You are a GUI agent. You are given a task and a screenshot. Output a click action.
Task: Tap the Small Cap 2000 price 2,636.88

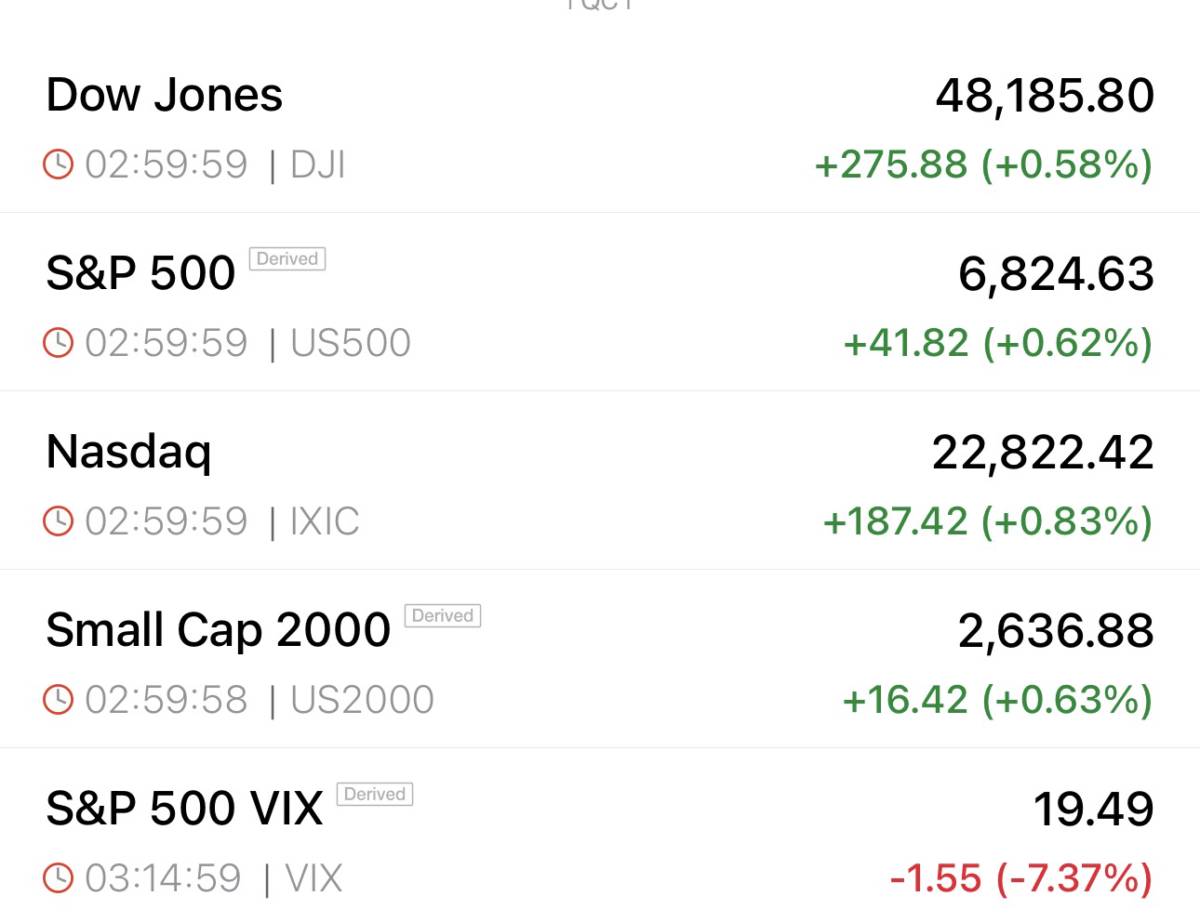1056,630
